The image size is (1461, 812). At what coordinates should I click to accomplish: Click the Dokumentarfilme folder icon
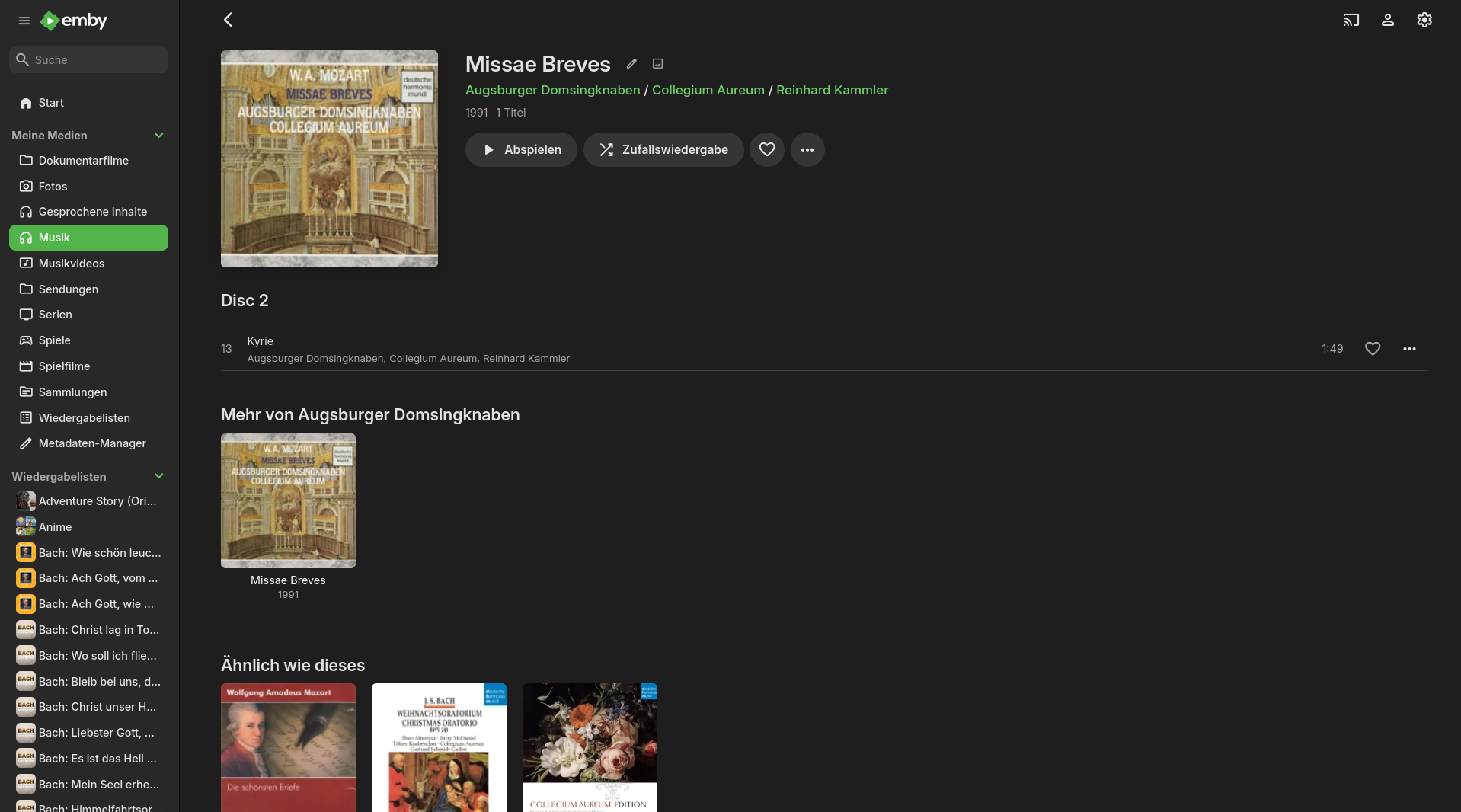pyautogui.click(x=26, y=161)
